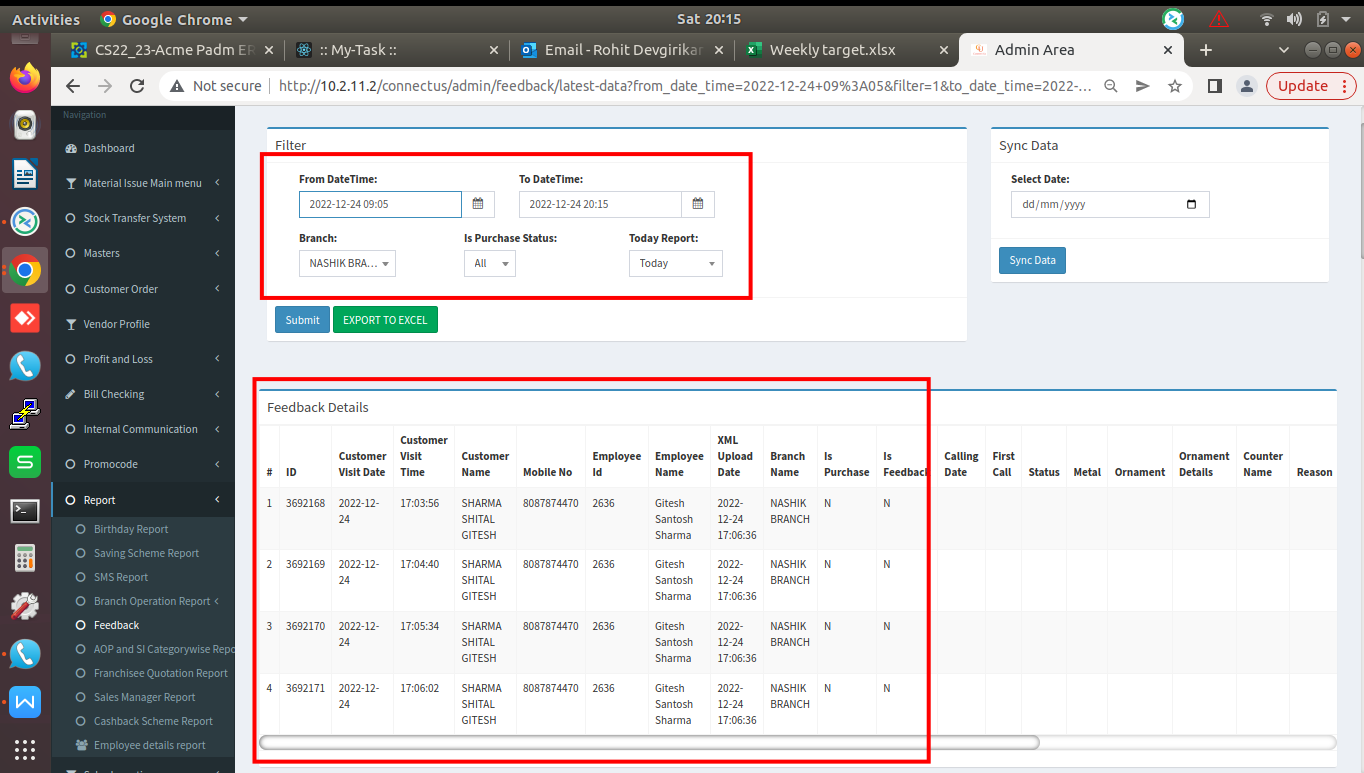Open the Today Report dropdown
This screenshot has width=1364, height=773.
(x=676, y=263)
